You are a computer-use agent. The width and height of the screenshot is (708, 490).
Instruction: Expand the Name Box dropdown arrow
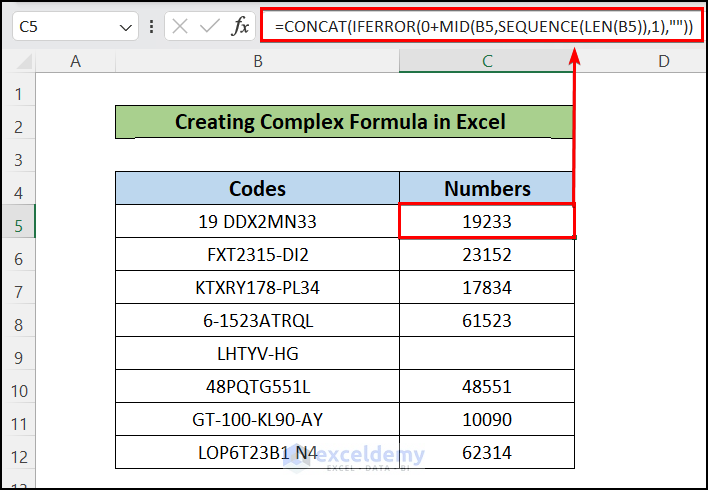pyautogui.click(x=125, y=28)
